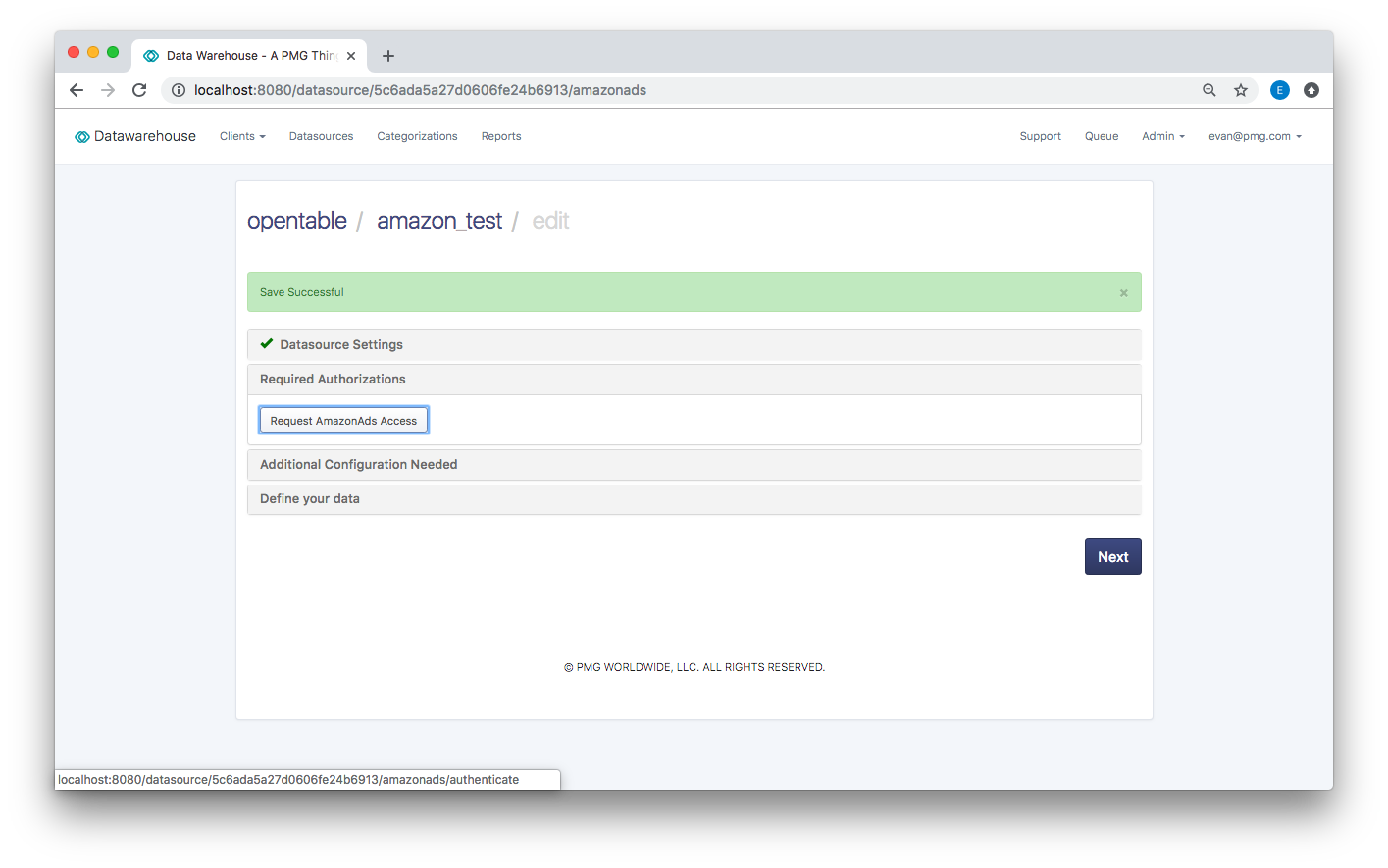Open the Chrome profile avatar icon
Screen dimensions: 1388x868
tap(1279, 90)
